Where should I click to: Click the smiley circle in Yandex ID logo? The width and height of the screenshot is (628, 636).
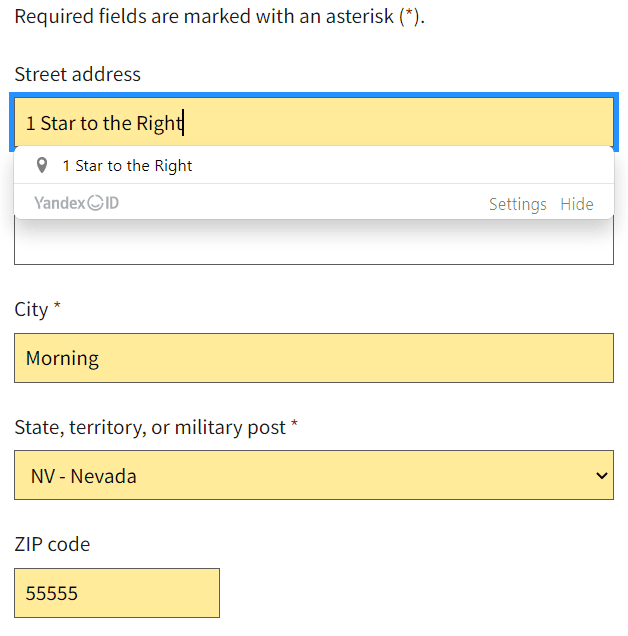[95, 203]
